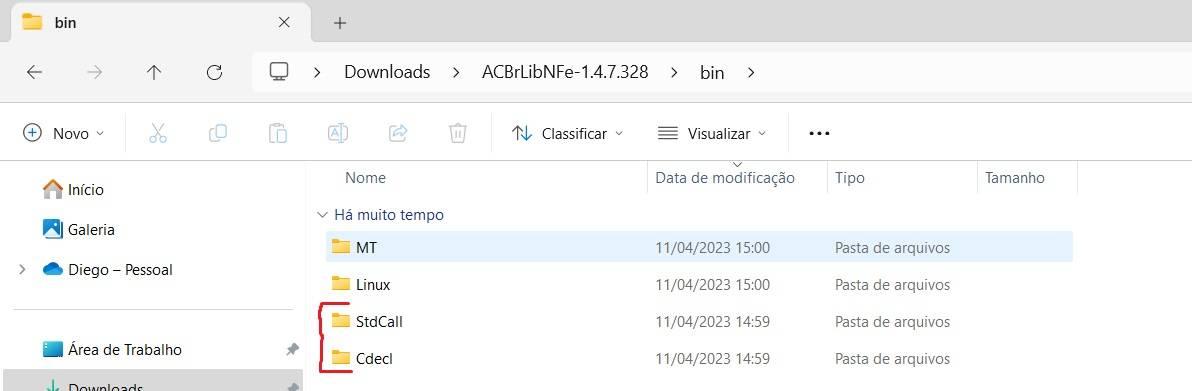Viewport: 1192px width, 391px height.
Task: Click the Share icon
Action: click(398, 133)
